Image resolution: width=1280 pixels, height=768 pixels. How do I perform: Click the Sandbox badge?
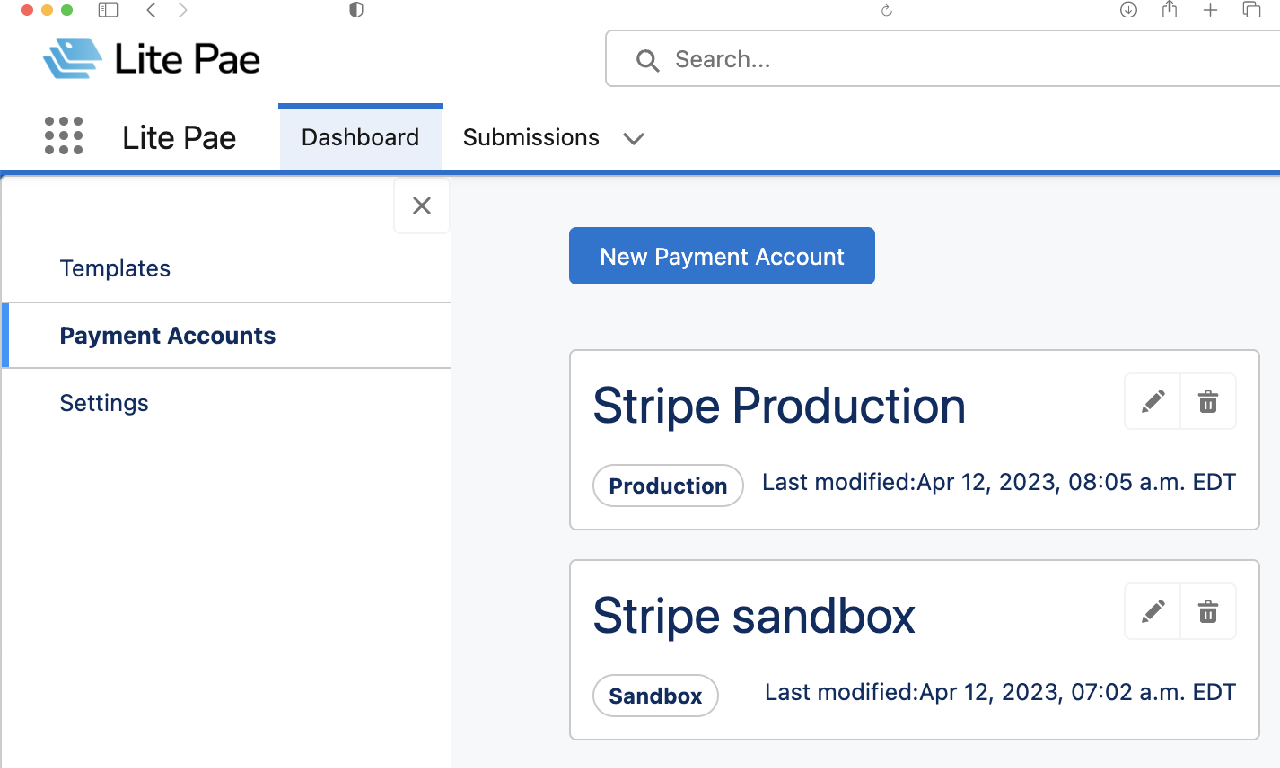click(x=655, y=696)
